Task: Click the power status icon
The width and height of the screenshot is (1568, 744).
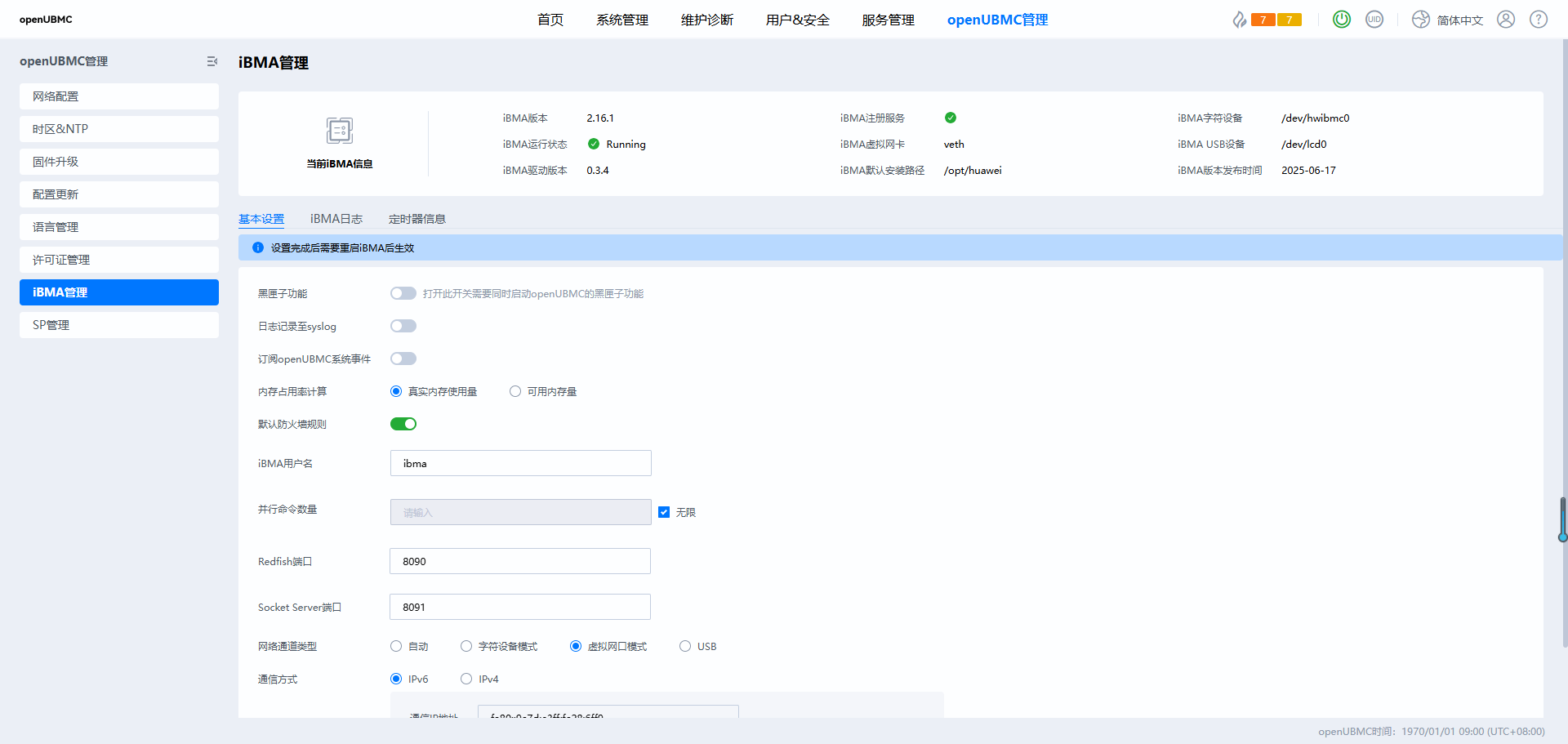Action: click(x=1341, y=20)
